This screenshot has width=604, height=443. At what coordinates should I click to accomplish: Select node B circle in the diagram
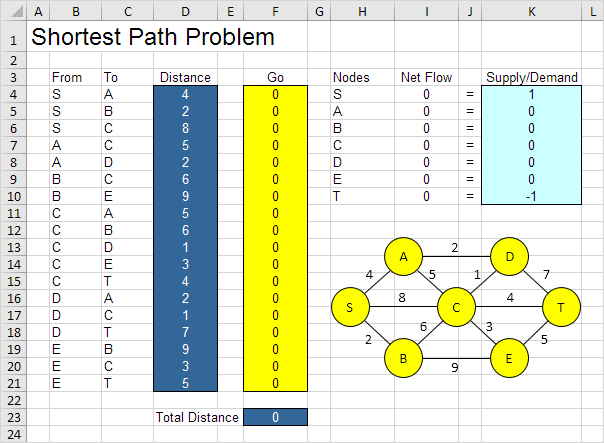click(403, 358)
